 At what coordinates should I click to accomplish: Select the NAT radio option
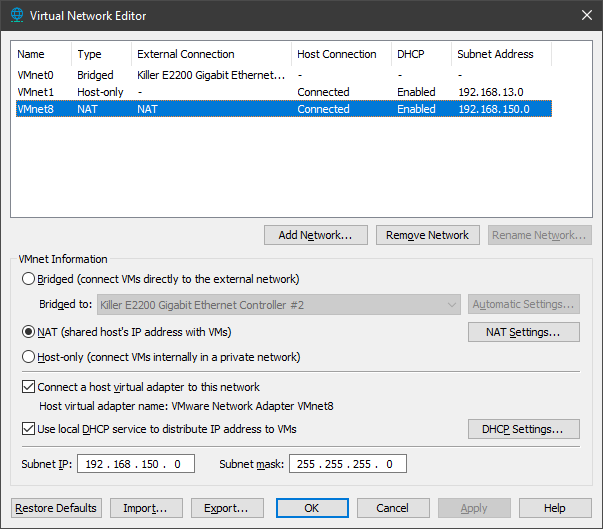[28, 331]
